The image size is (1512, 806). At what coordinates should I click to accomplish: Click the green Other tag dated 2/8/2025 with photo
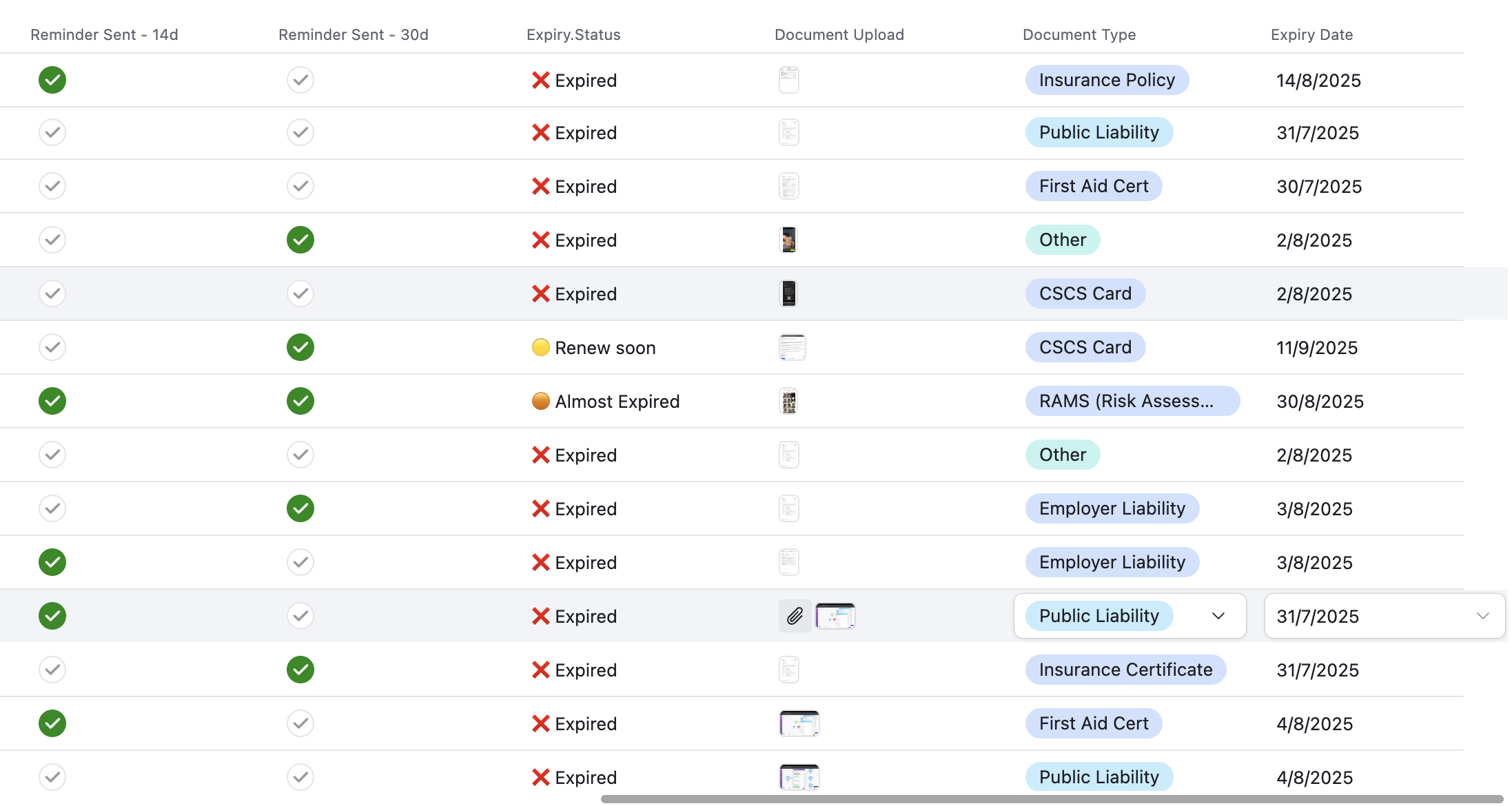click(x=1062, y=240)
